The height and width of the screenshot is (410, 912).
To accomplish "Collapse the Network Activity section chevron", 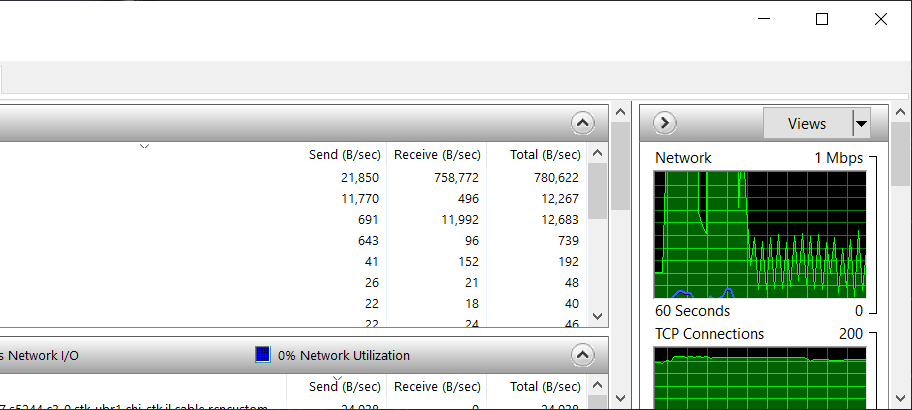I will [x=583, y=354].
